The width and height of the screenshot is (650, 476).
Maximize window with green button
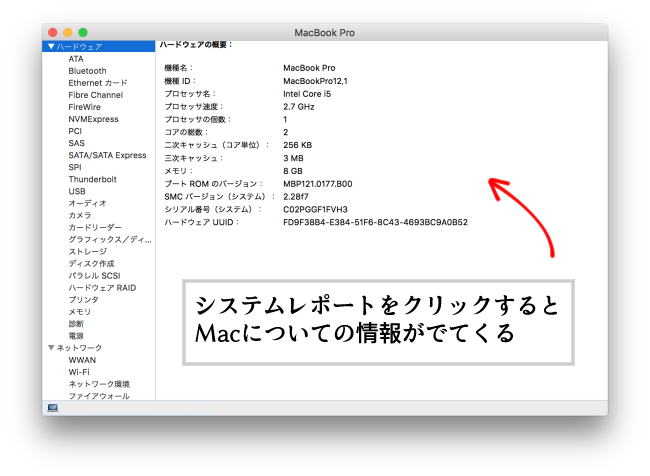83,32
